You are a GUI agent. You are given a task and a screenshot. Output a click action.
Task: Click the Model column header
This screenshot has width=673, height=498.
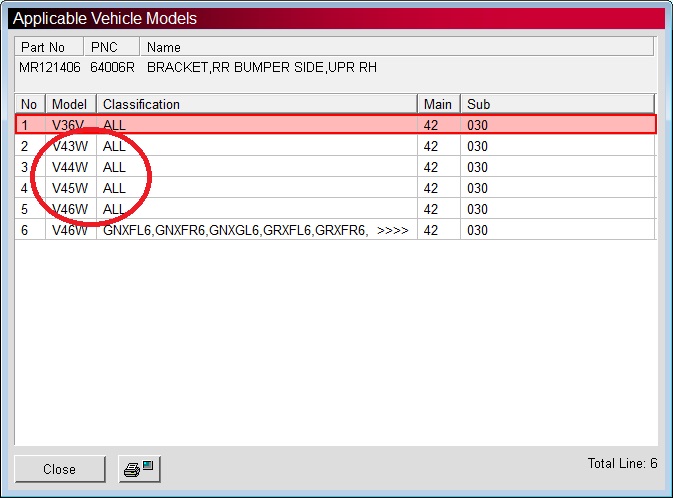(x=70, y=104)
